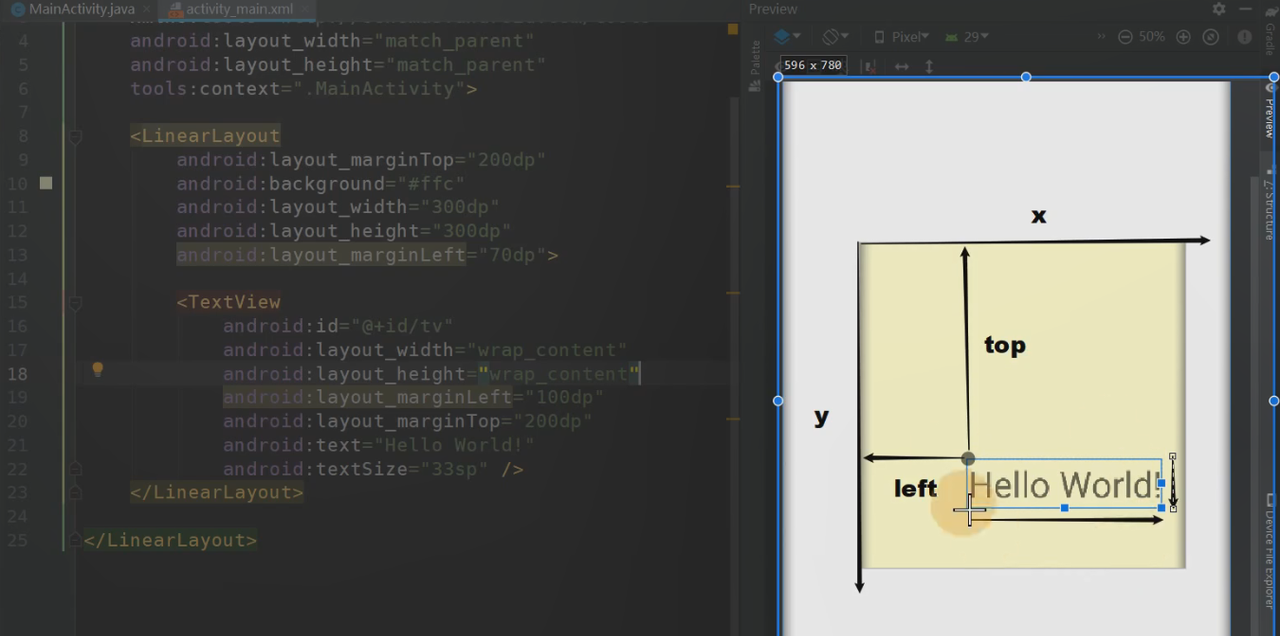The width and height of the screenshot is (1280, 636).
Task: Close the MainActivity.java tab
Action: (x=145, y=9)
